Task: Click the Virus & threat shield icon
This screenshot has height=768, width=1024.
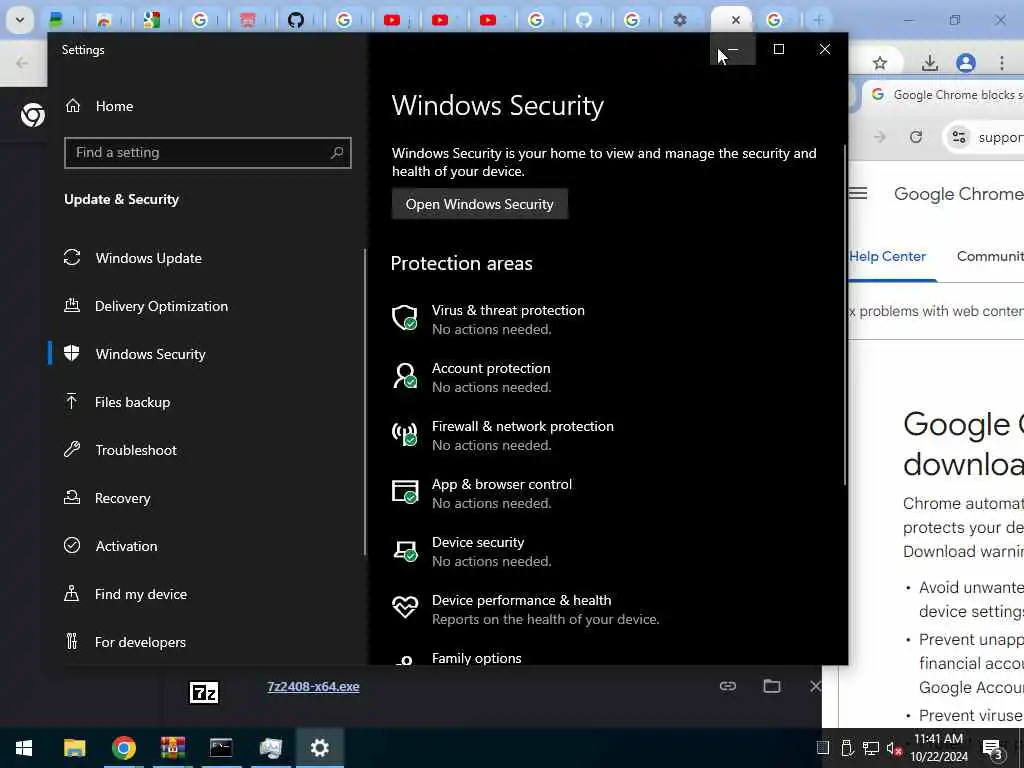Action: (405, 318)
